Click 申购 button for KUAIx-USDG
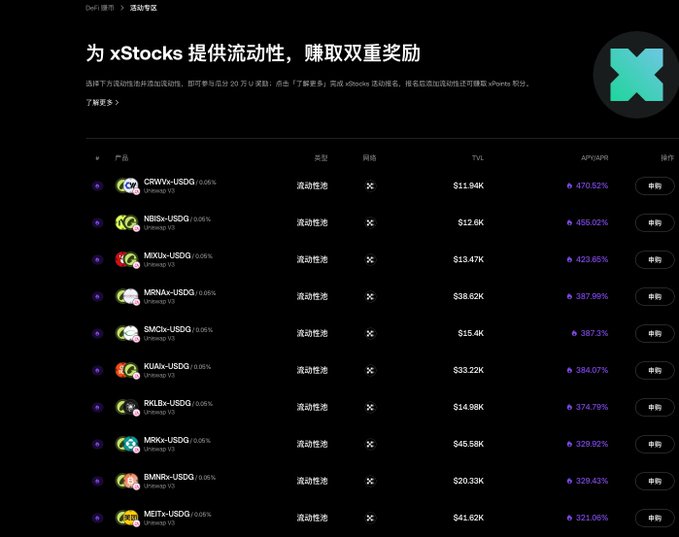 (654, 370)
